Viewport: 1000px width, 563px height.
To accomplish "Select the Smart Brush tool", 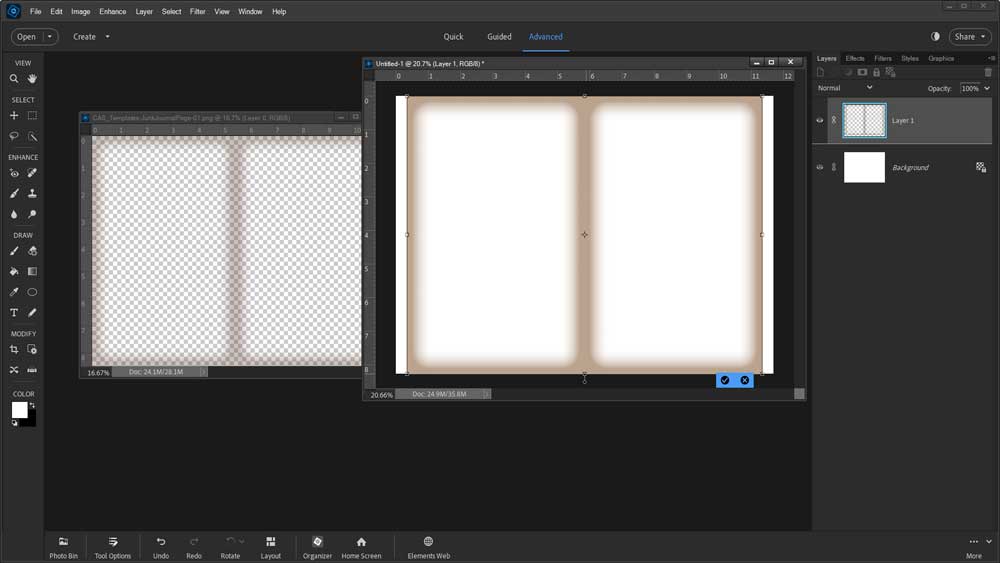I will 14,193.
